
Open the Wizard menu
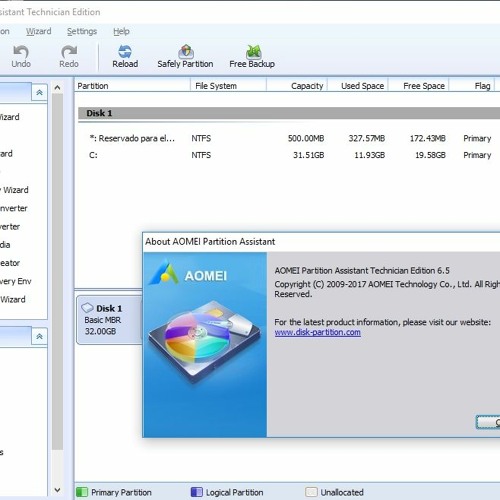tap(39, 31)
